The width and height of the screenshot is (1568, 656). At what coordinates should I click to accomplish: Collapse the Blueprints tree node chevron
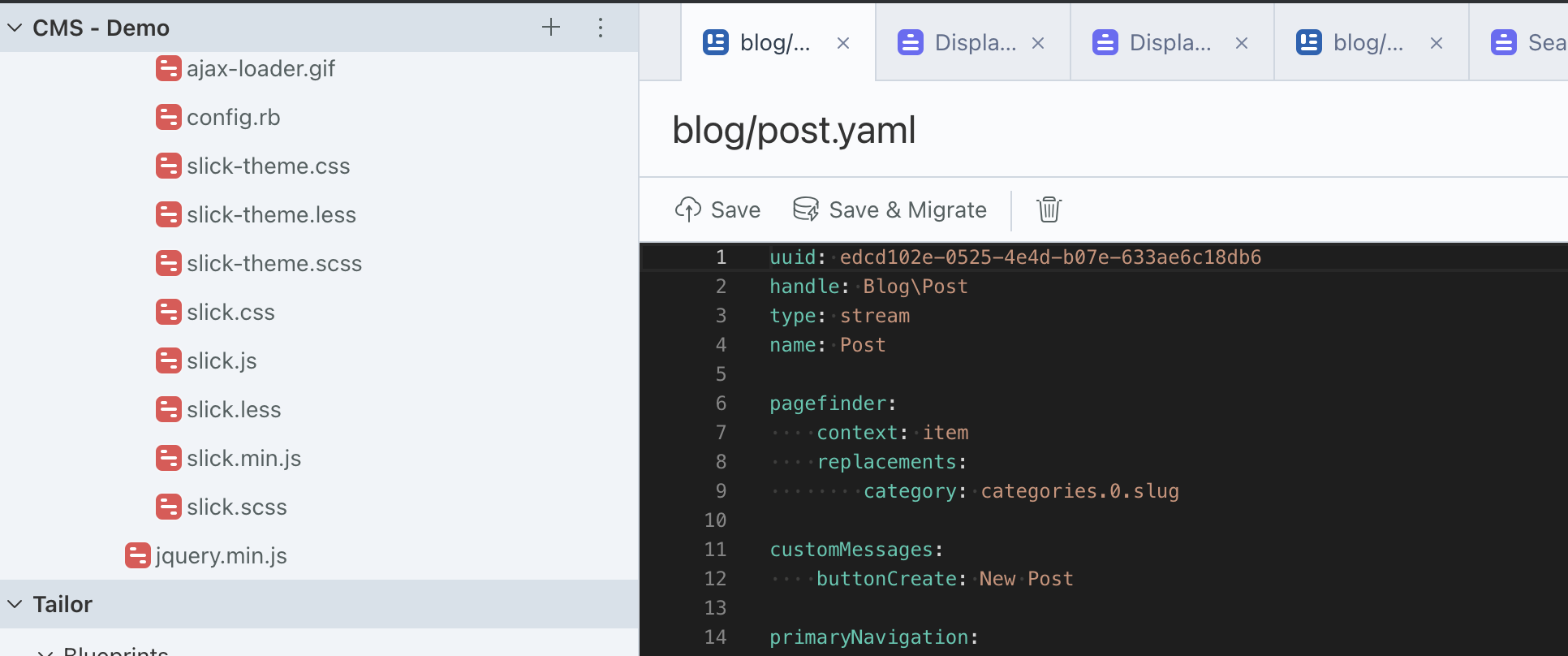[x=46, y=652]
